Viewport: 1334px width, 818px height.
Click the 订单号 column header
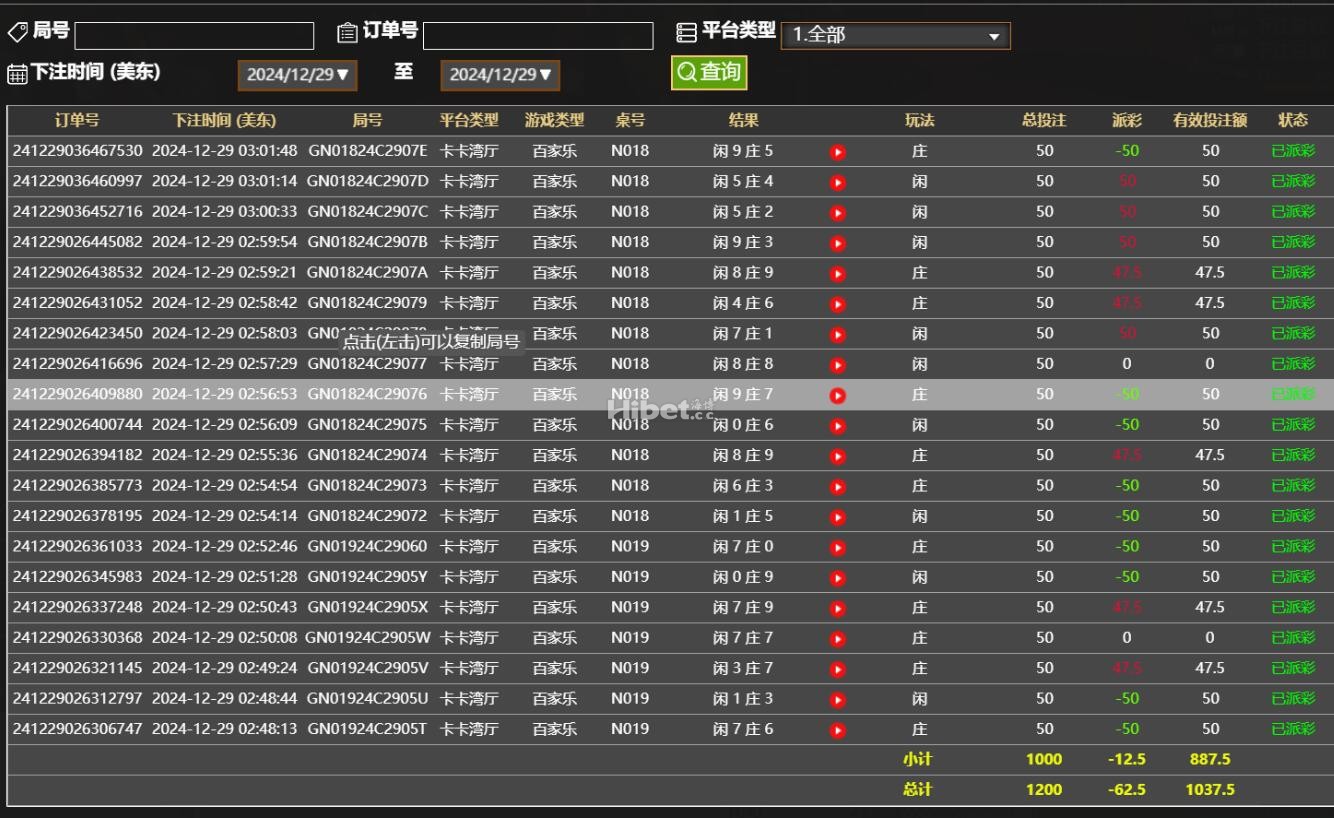tap(77, 120)
